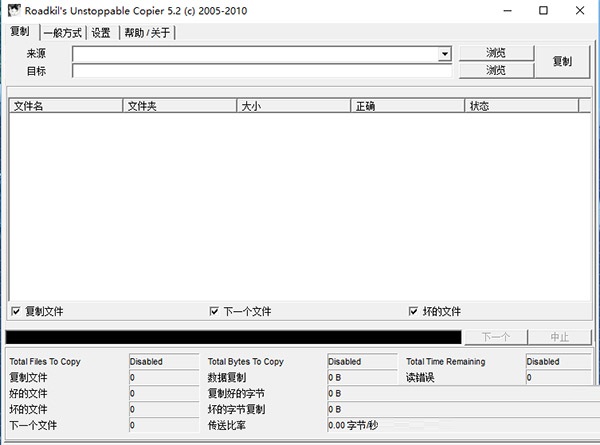This screenshot has width=600, height=445.
Task: Click the 状态 column header
Action: [525, 105]
